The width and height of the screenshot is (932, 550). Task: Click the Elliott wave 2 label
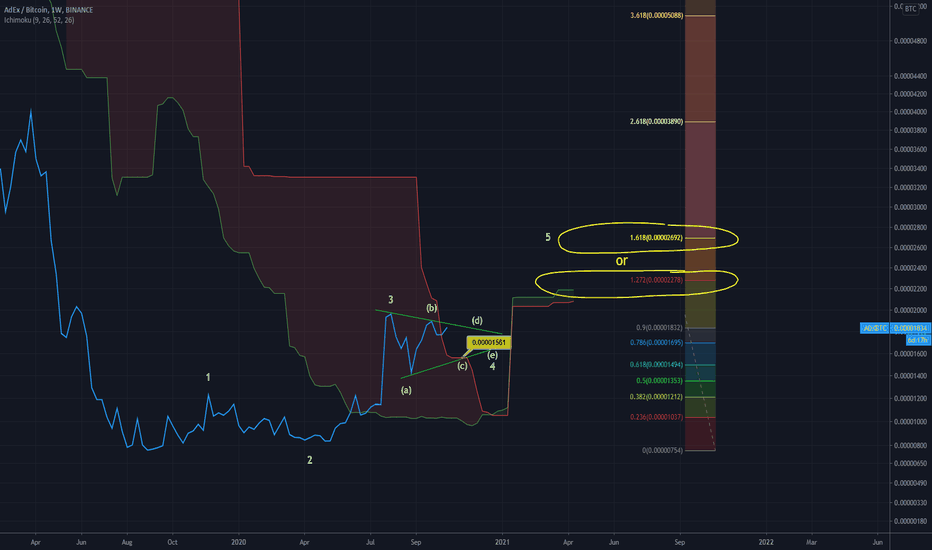[310, 460]
